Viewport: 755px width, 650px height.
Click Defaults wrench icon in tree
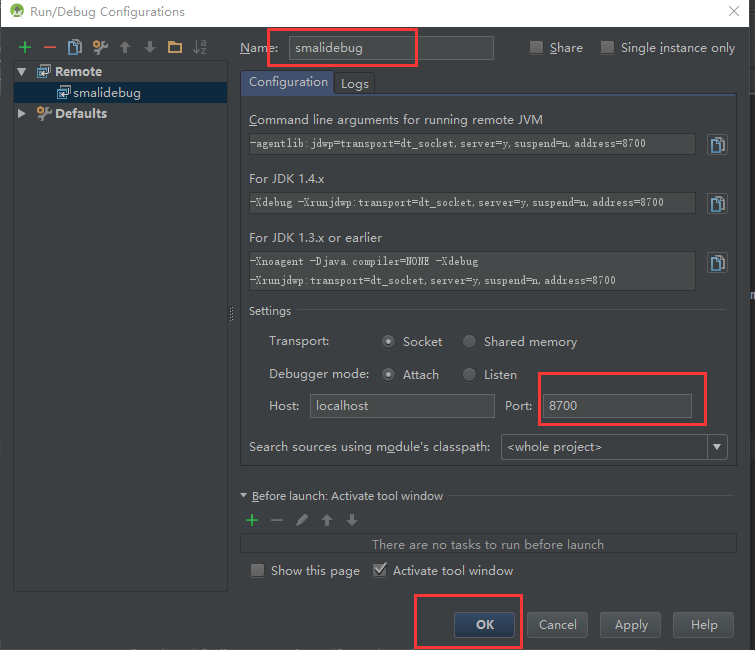coord(44,114)
